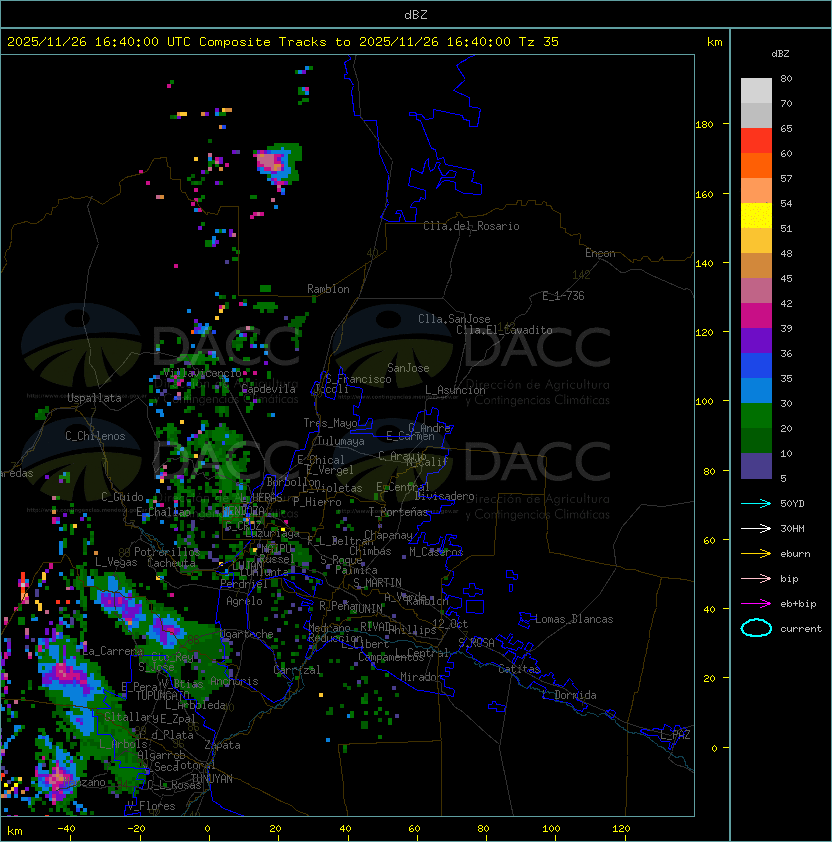Click the -40 km tick on horizontal axis
The width and height of the screenshot is (832, 842).
[66, 829]
